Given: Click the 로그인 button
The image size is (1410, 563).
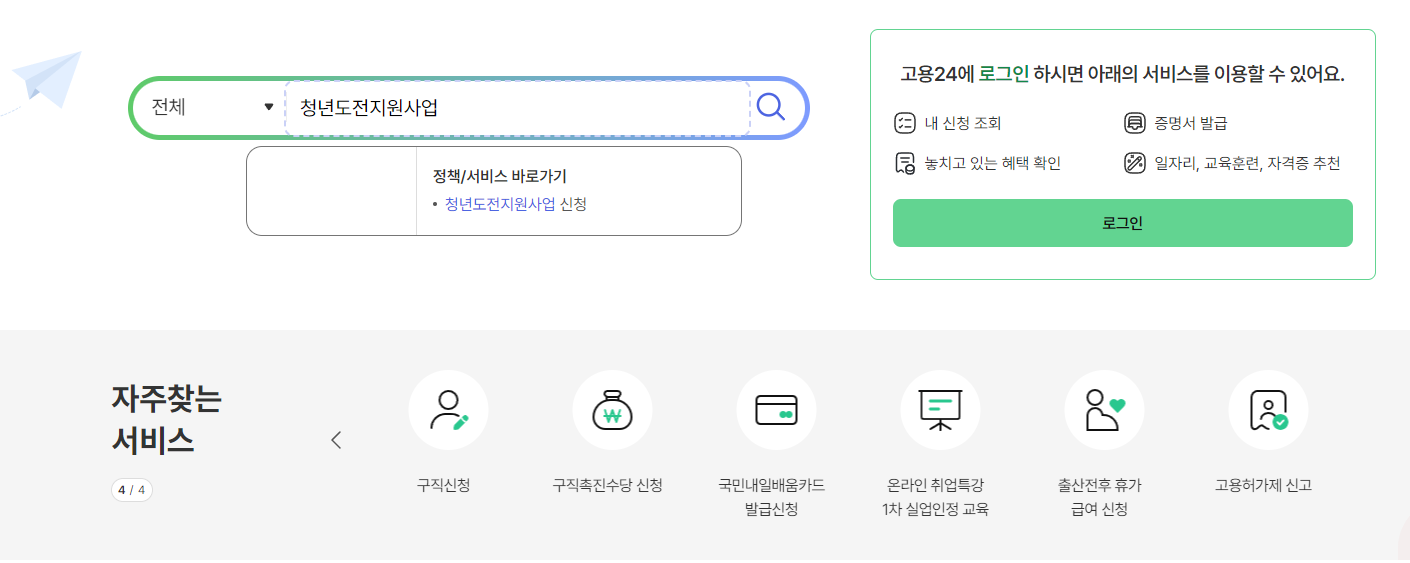Looking at the screenshot, I should (1122, 223).
